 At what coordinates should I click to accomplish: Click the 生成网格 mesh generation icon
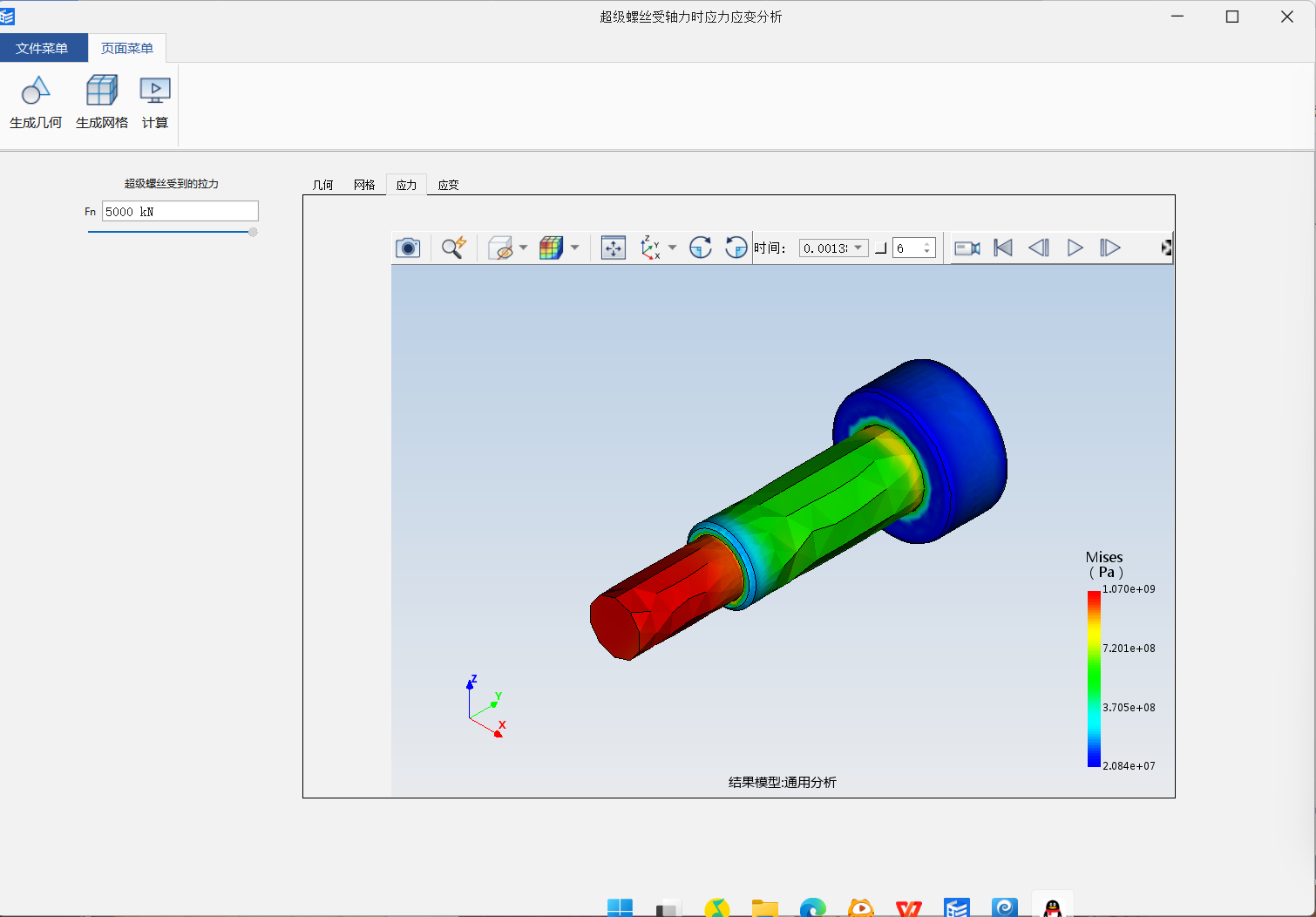[102, 90]
